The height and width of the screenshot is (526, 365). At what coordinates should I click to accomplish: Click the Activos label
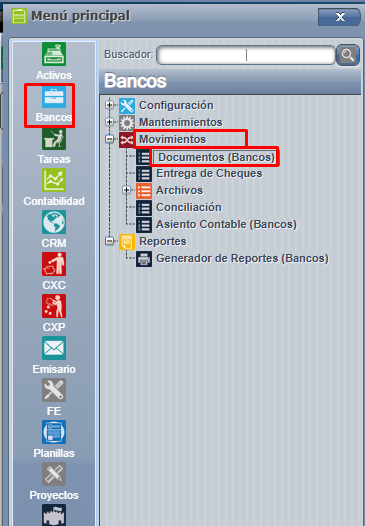tap(54, 75)
